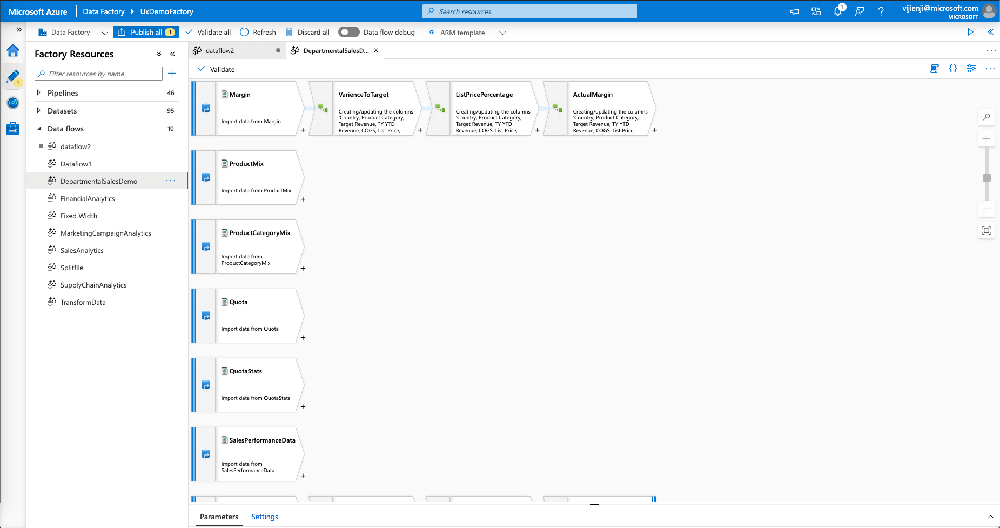This screenshot has width=1000, height=528.
Task: Zoom in on the data flow canvas
Action: click(987, 138)
